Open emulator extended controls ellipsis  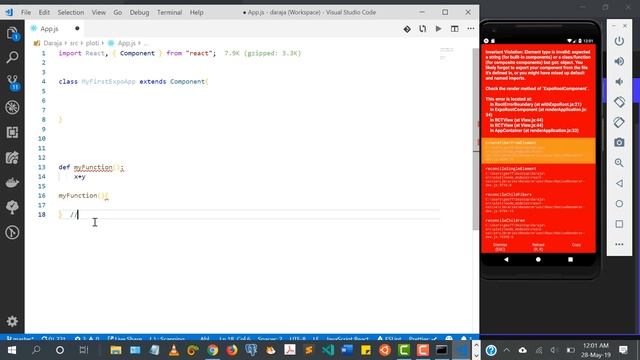[x=619, y=244]
